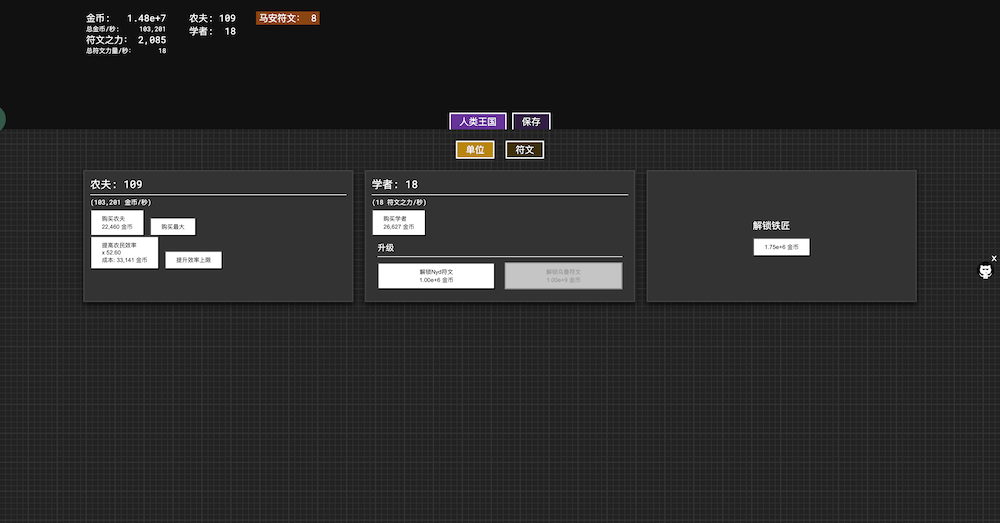Buy a scholar with 购买学者

coord(398,222)
